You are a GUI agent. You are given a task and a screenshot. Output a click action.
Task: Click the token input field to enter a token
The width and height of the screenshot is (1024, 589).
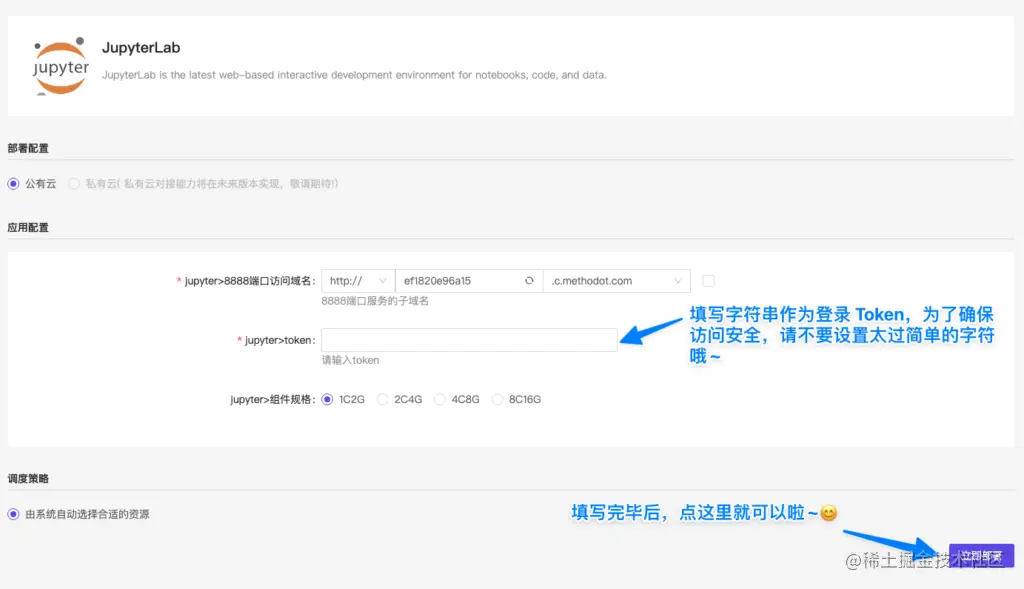click(x=470, y=340)
